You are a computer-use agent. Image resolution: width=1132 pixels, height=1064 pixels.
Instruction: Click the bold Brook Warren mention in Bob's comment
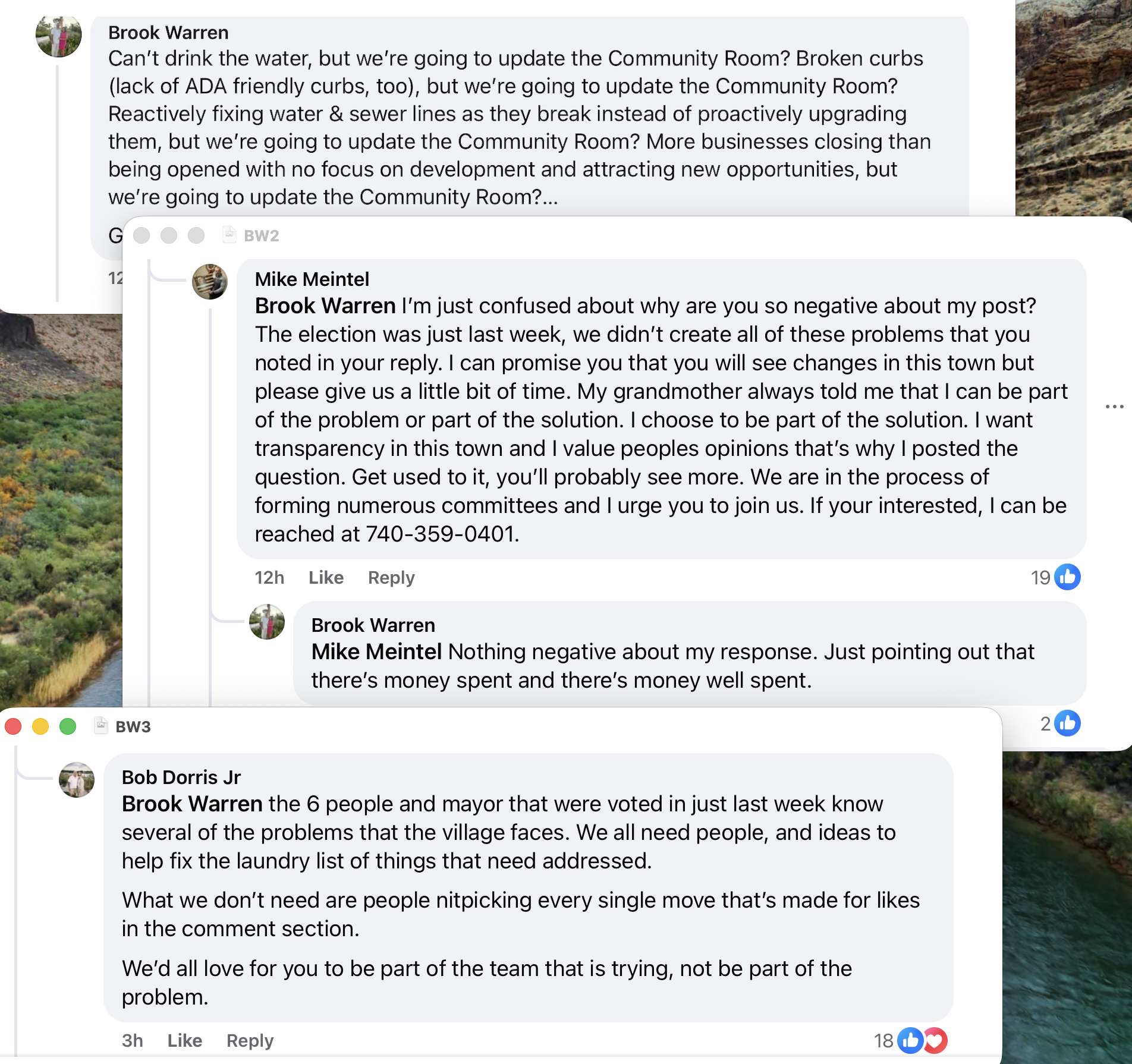coord(192,804)
